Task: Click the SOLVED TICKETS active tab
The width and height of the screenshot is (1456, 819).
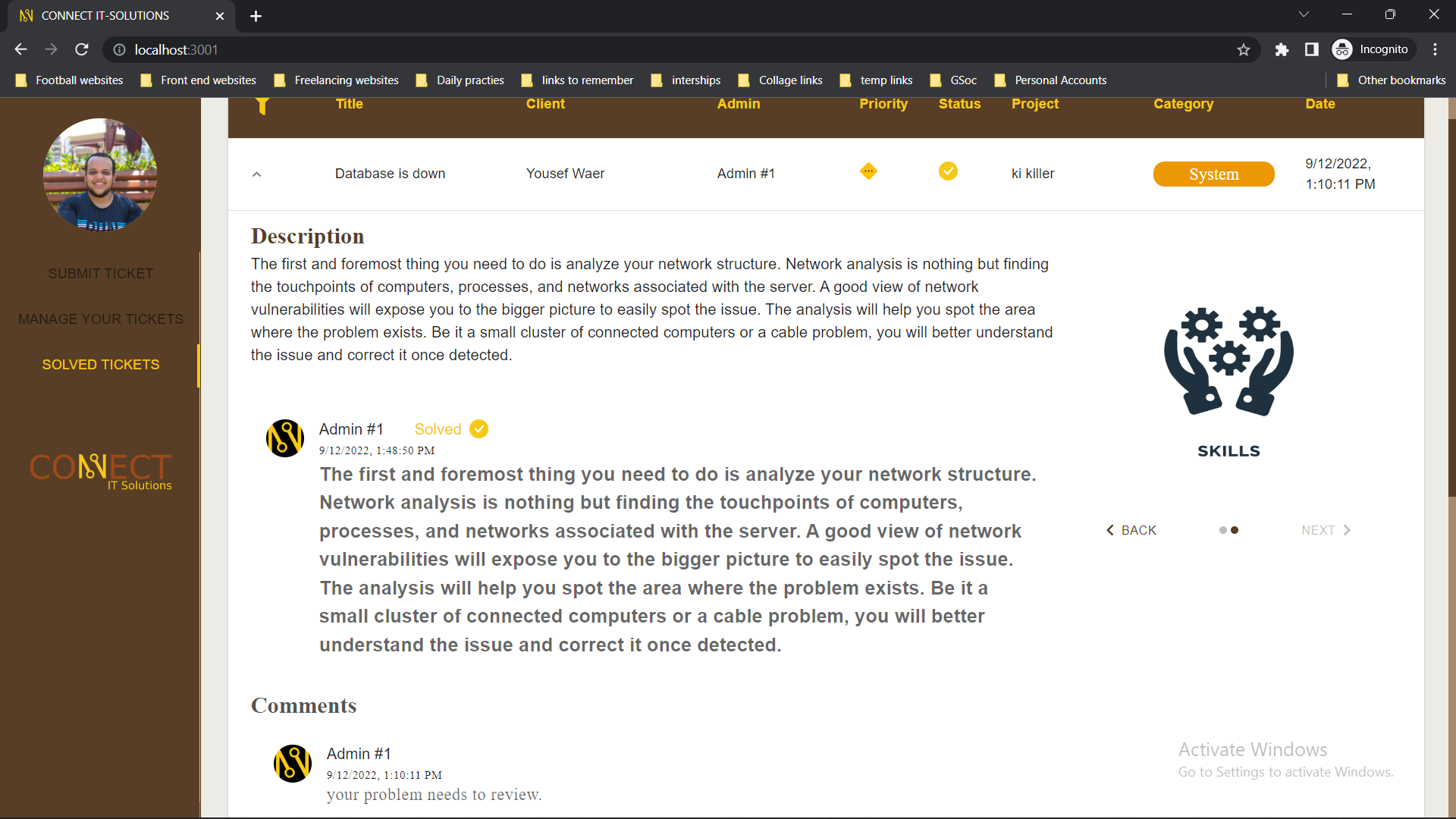Action: coord(100,364)
